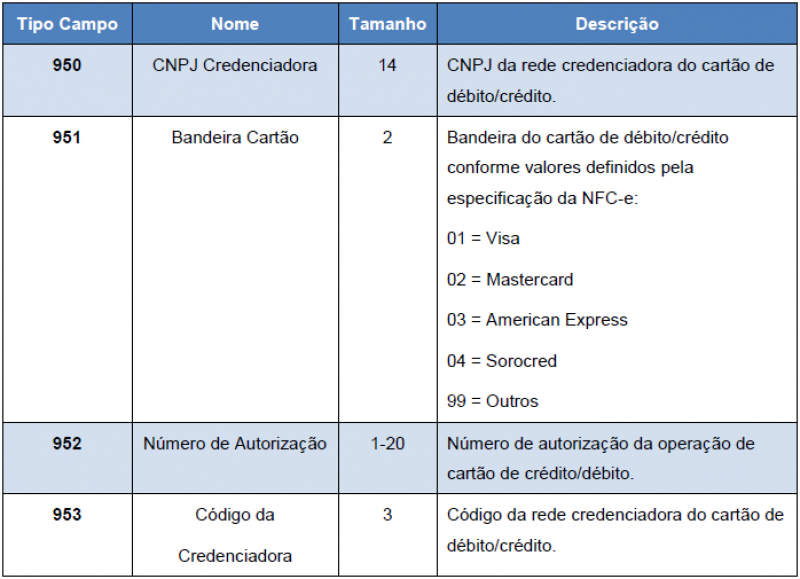Screen dimensions: 800x579
Task: Click the 02 = Mastercard entry
Action: pos(510,280)
